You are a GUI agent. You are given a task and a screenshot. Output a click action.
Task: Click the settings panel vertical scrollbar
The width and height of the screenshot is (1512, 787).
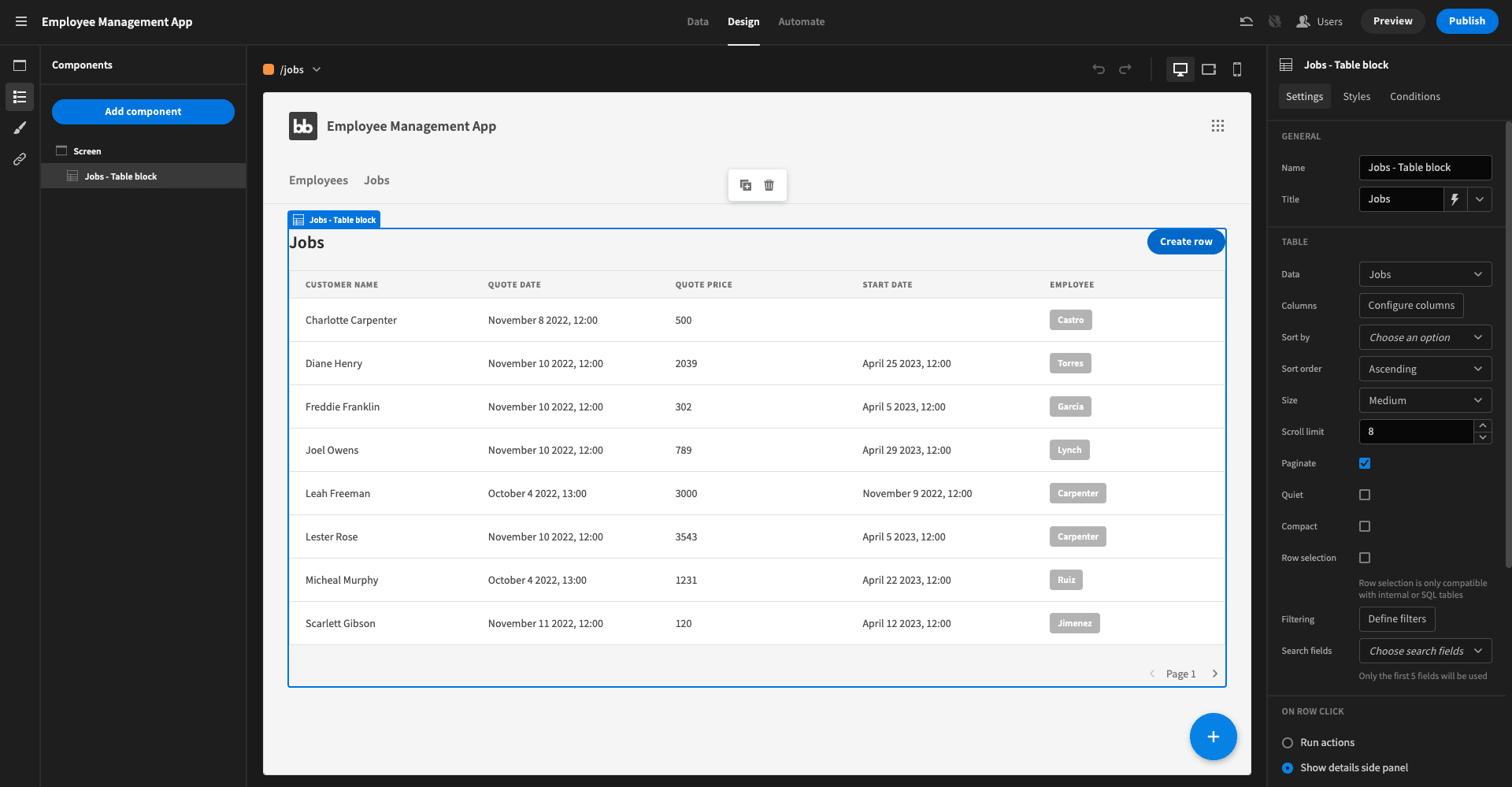(1508, 343)
